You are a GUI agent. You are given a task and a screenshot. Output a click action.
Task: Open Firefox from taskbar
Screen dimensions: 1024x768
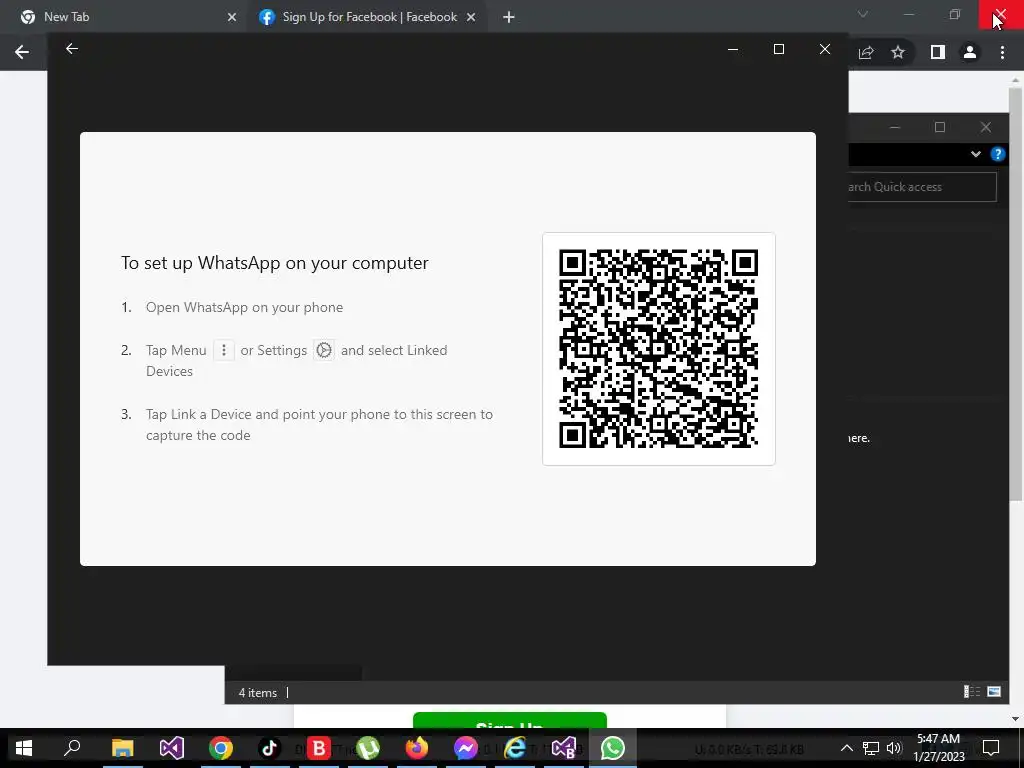coord(417,748)
